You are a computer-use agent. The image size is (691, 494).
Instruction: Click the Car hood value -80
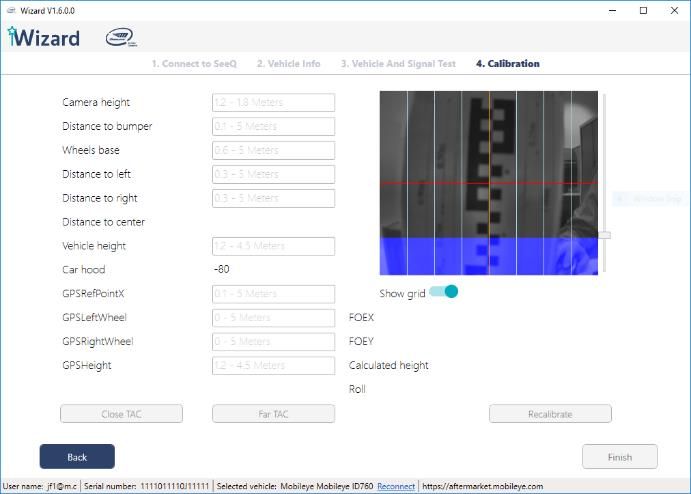(222, 269)
